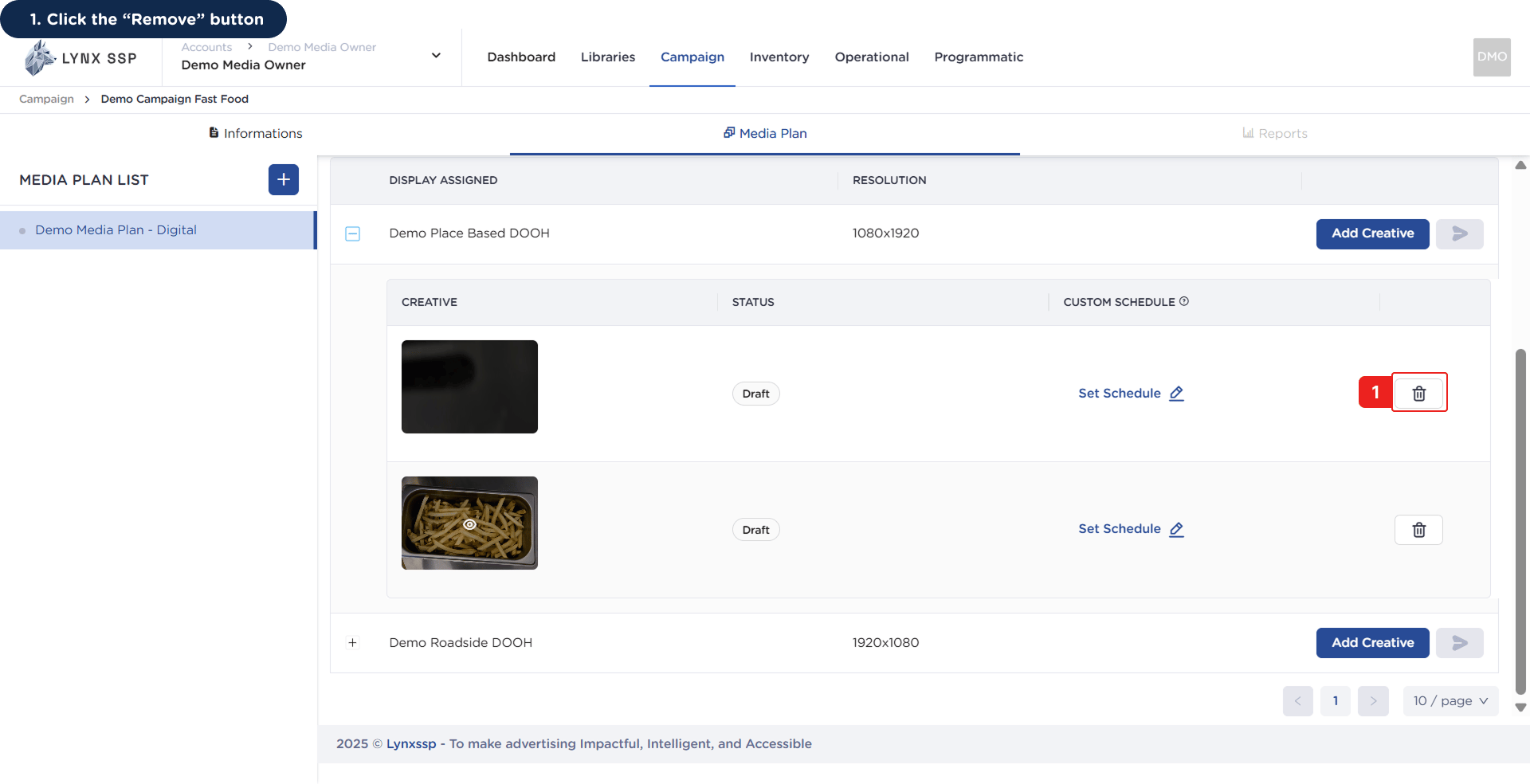Collapse the Demo Place Based DOOH row

tap(352, 233)
